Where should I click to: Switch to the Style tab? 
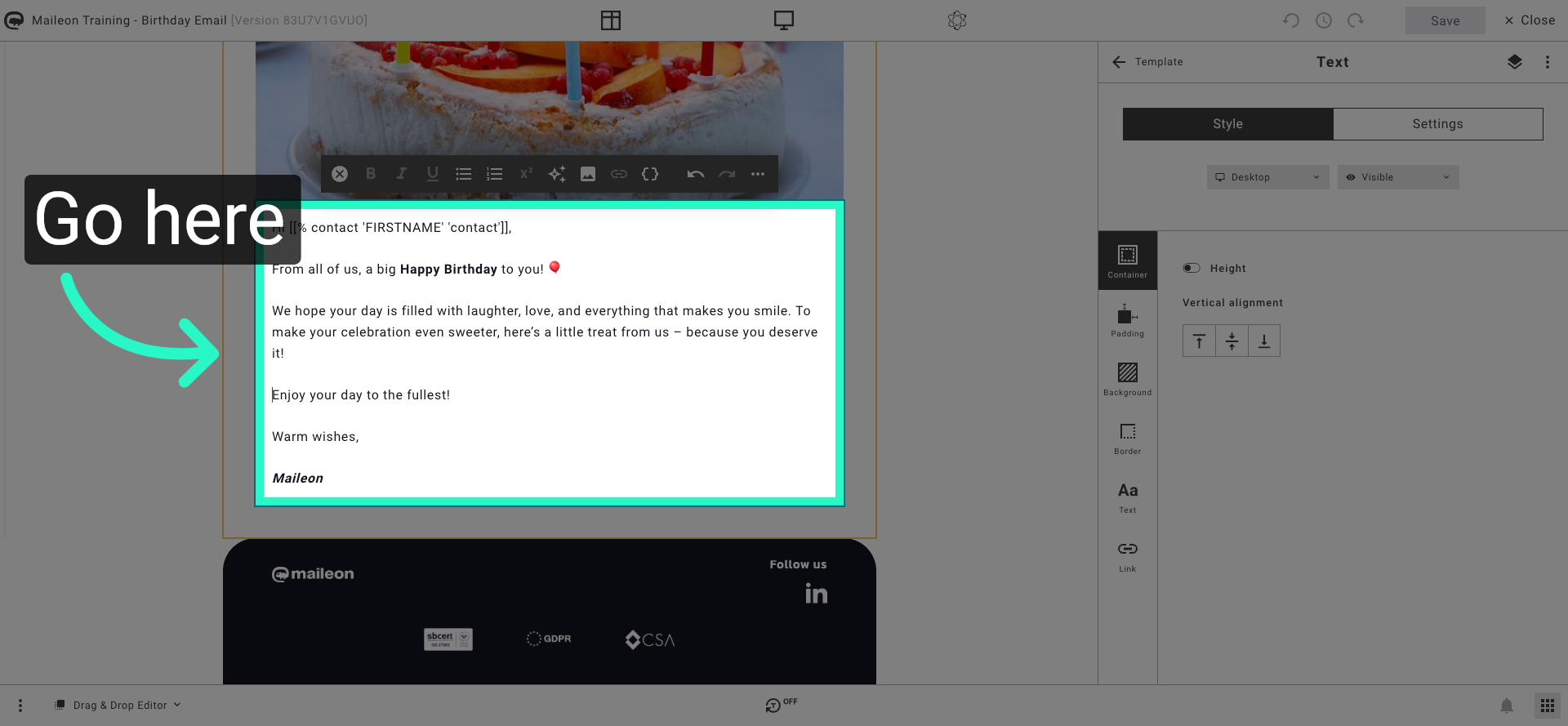1228,124
